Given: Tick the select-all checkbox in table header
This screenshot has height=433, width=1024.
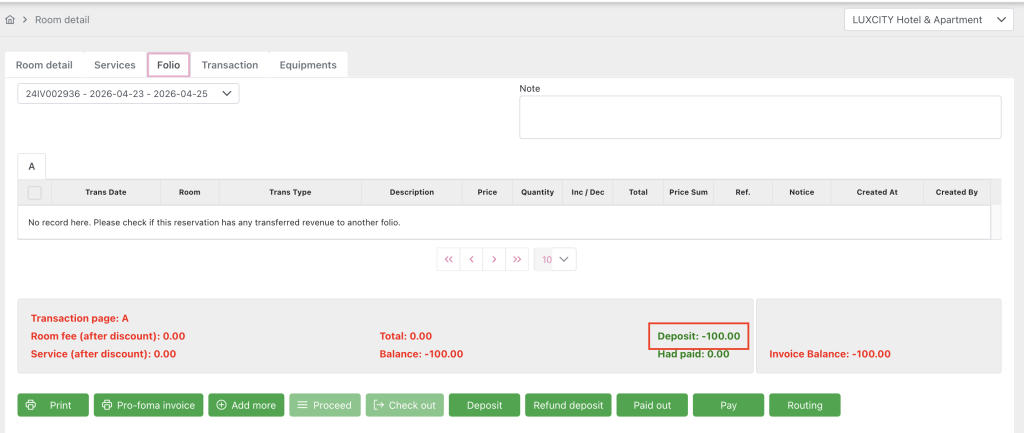Looking at the screenshot, I should (x=34, y=192).
